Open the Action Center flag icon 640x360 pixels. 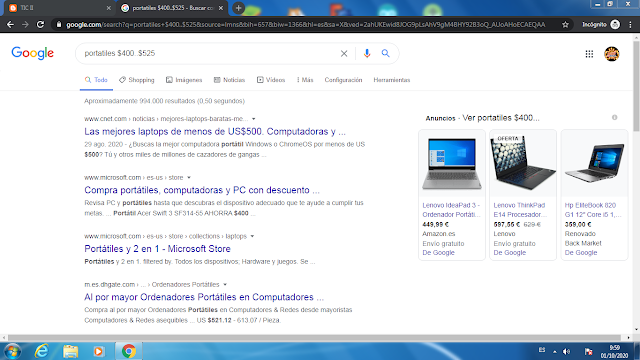tap(588, 351)
